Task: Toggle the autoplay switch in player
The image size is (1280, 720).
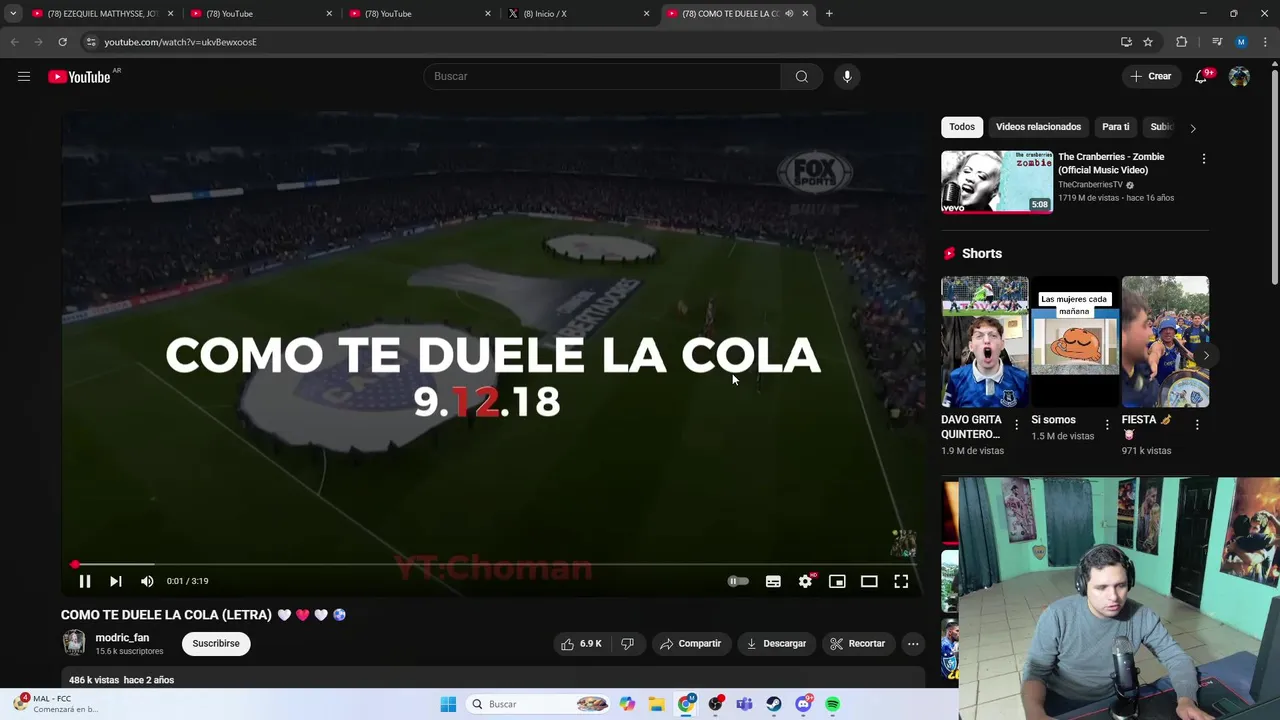Action: (738, 581)
